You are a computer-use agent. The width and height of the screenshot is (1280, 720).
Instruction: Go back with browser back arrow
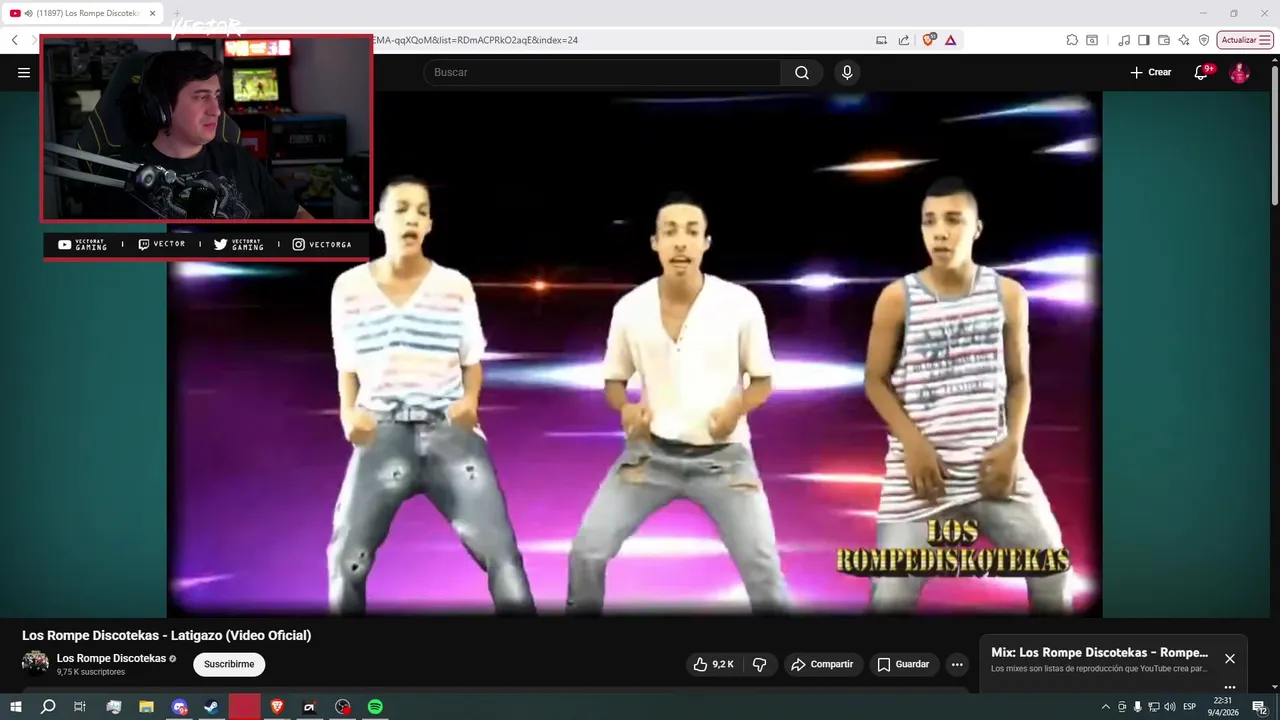pyautogui.click(x=14, y=40)
